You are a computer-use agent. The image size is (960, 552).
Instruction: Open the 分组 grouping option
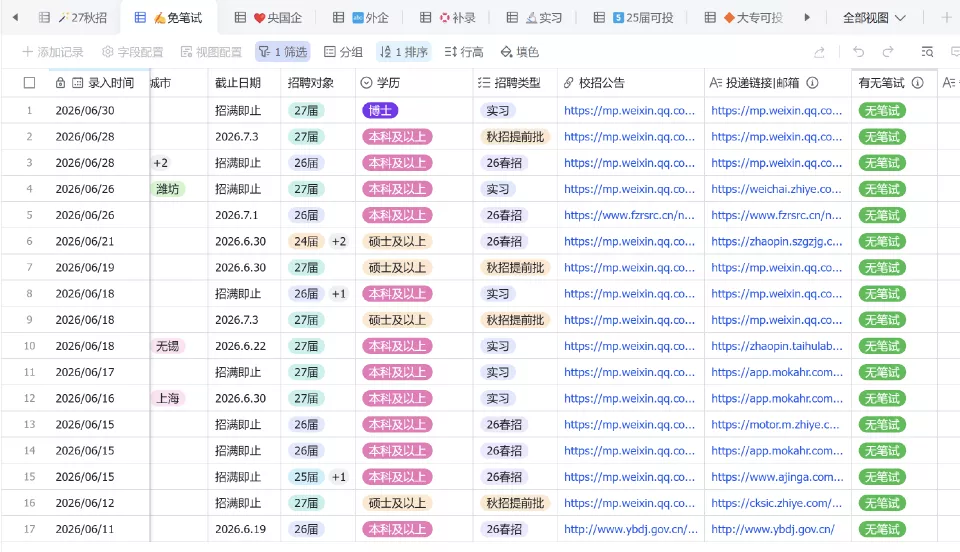pyautogui.click(x=343, y=52)
